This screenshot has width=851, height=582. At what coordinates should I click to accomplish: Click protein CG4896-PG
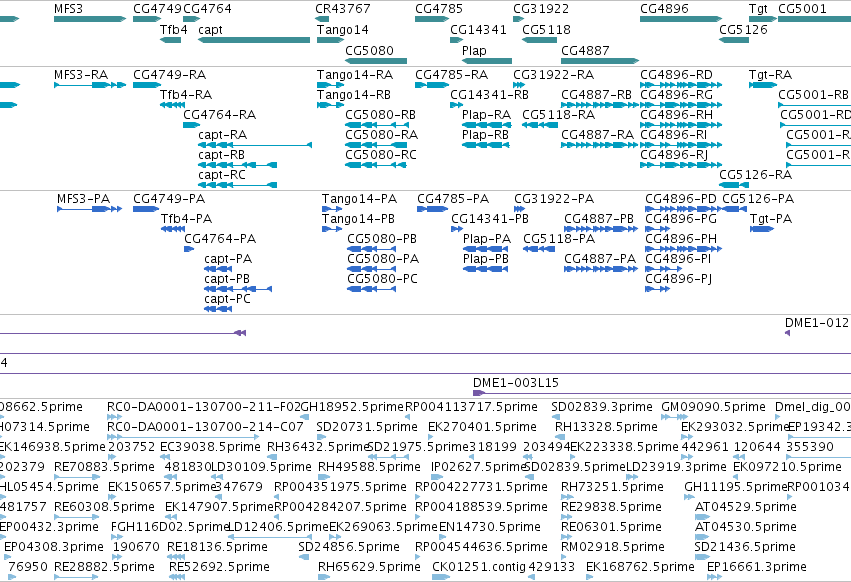click(x=657, y=229)
